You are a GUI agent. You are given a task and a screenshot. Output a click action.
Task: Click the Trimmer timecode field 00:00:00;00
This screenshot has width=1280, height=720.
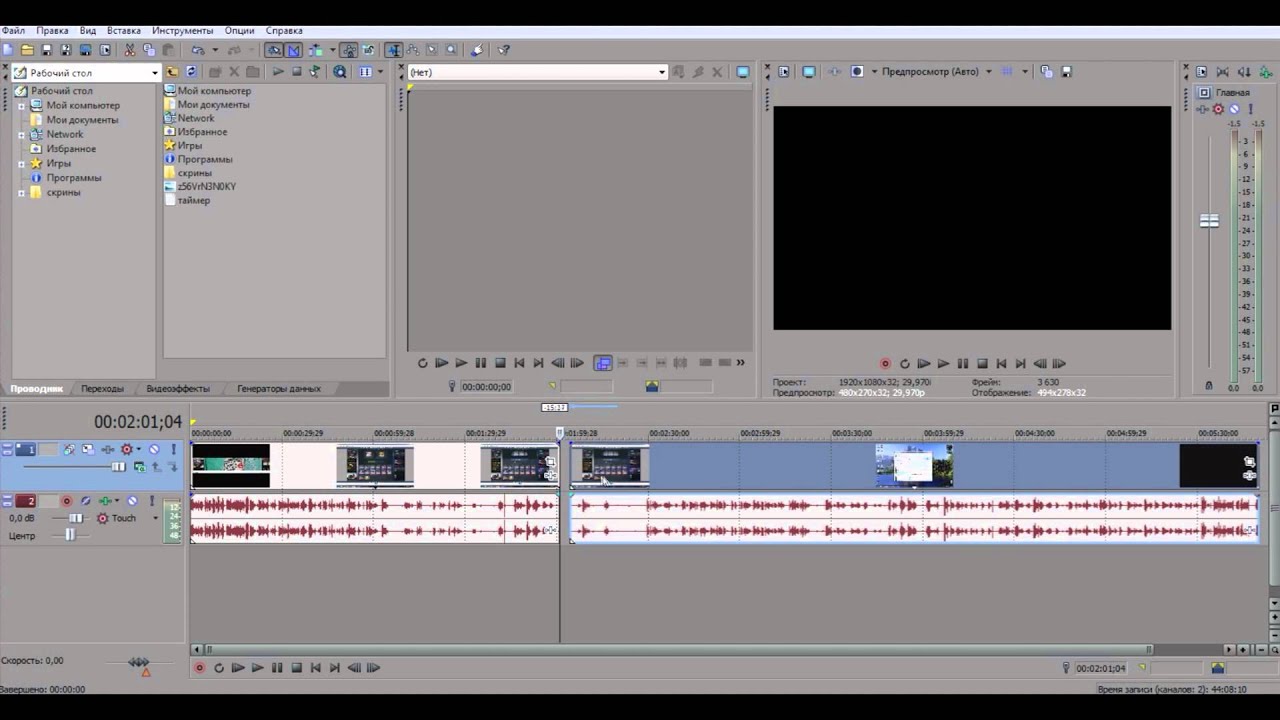[x=486, y=387]
